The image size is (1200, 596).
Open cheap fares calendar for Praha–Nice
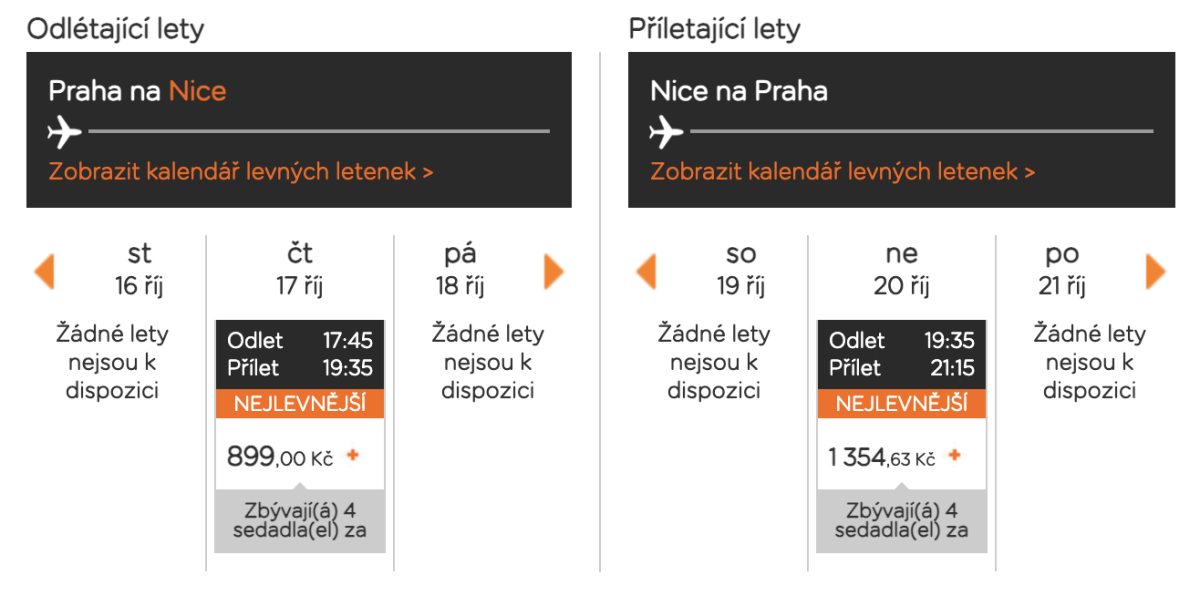tap(240, 172)
